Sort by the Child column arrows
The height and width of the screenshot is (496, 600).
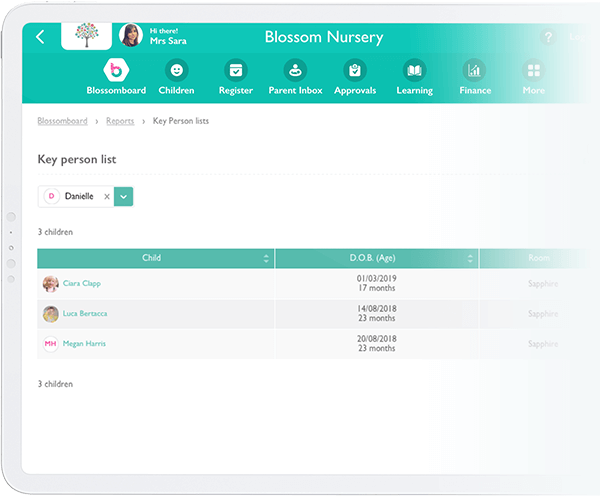tap(266, 258)
